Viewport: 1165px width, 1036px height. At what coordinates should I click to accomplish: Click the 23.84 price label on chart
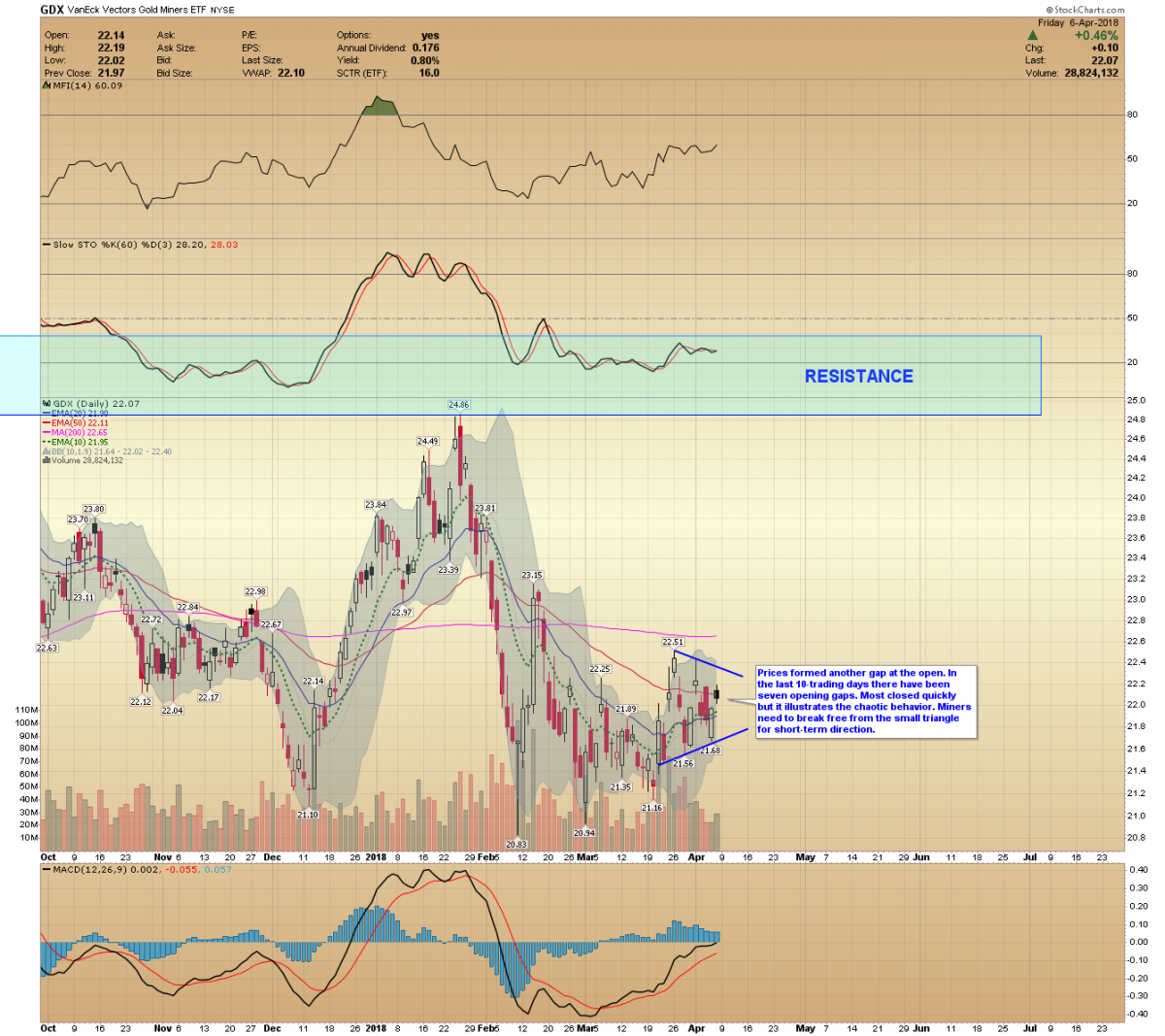click(x=376, y=505)
